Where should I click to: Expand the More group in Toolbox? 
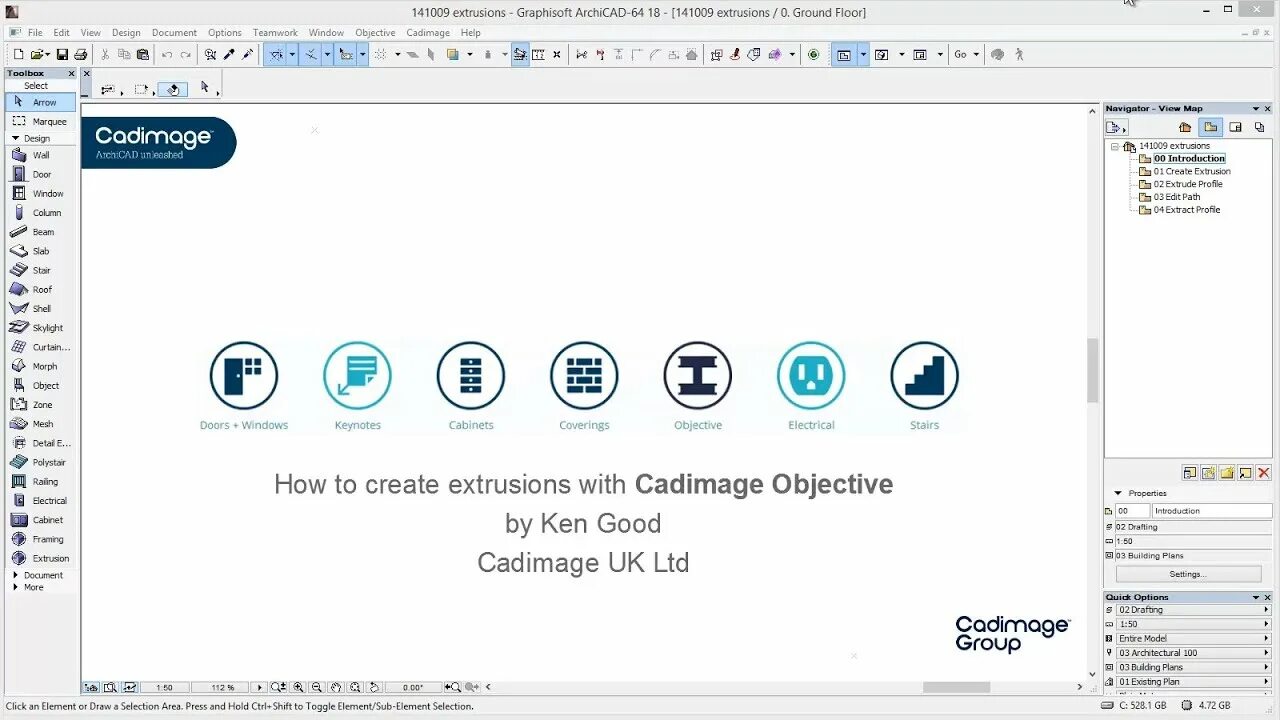[16, 587]
